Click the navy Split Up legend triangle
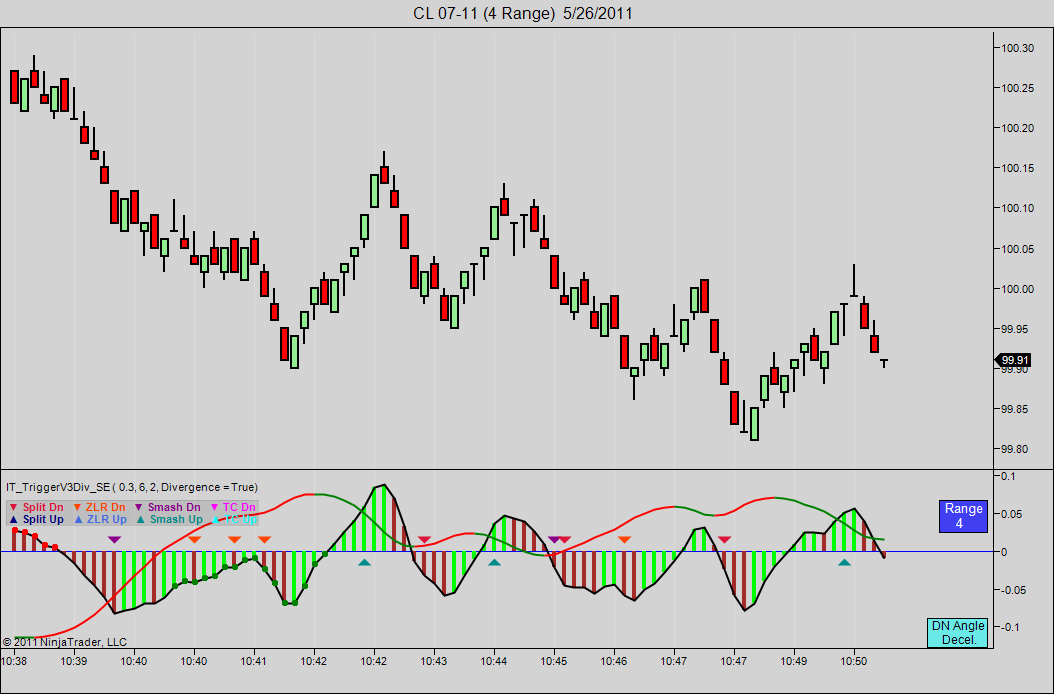 14,519
